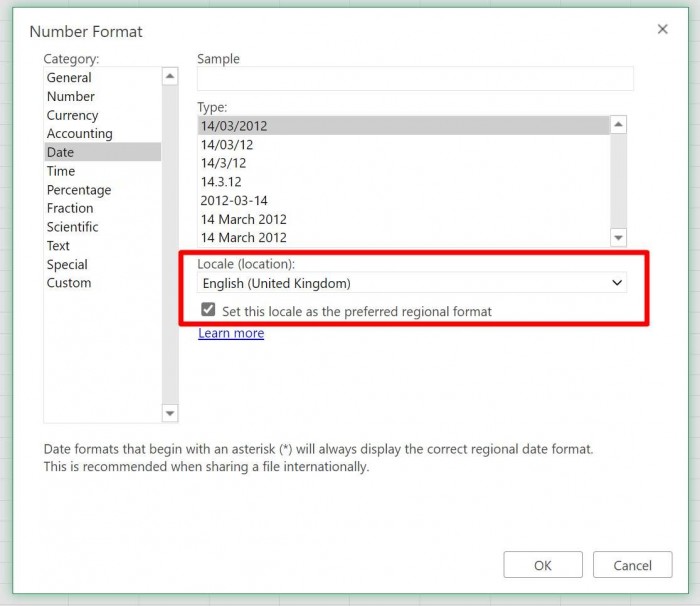700x606 pixels.
Task: Pick the Percentage category
Action: point(79,190)
